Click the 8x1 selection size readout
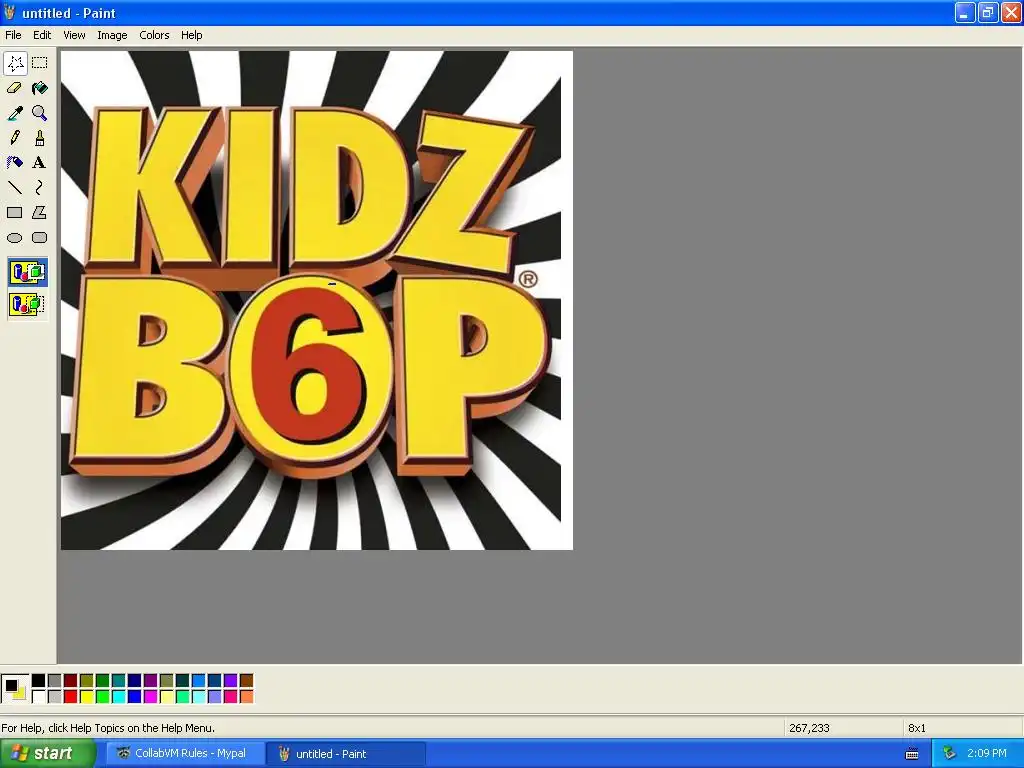 point(916,728)
